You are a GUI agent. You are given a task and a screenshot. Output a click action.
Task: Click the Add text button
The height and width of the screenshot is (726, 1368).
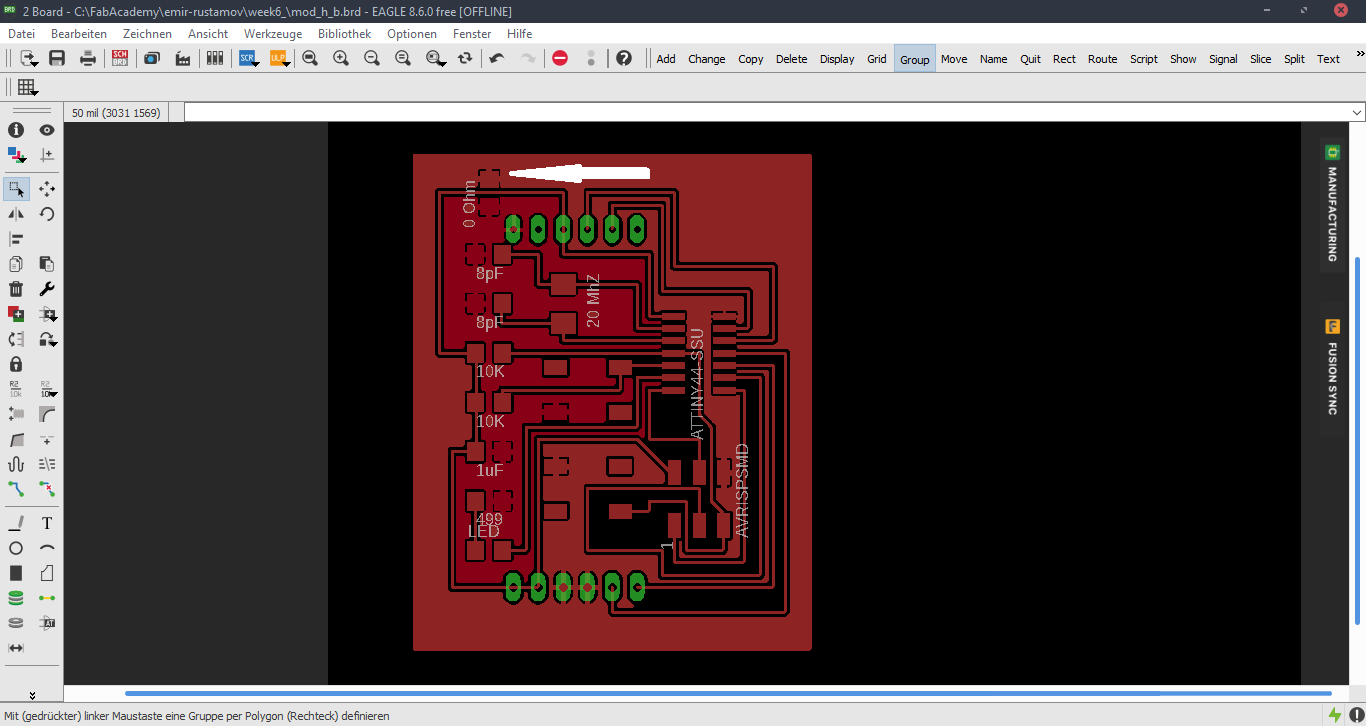[666, 59]
